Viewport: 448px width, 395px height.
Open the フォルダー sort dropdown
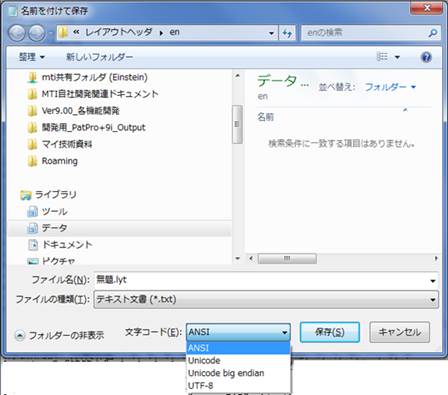coord(390,87)
